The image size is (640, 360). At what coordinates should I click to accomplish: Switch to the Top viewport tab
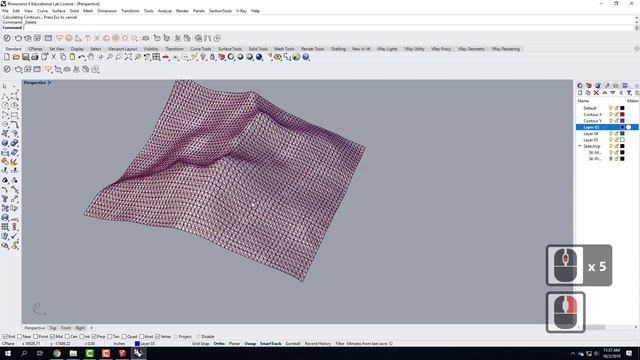click(x=53, y=328)
